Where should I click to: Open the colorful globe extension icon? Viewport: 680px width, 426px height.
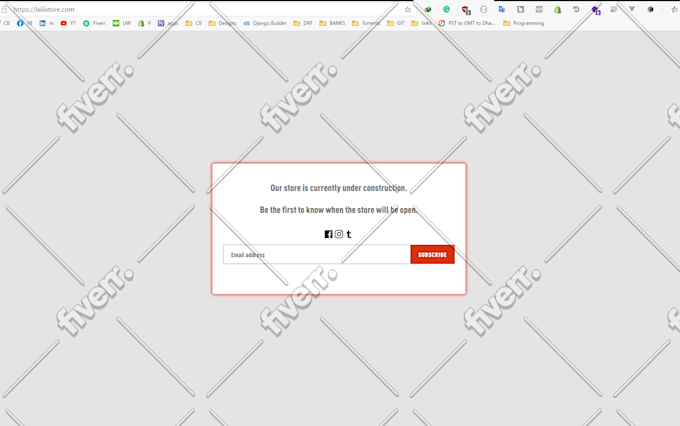pyautogui.click(x=428, y=9)
